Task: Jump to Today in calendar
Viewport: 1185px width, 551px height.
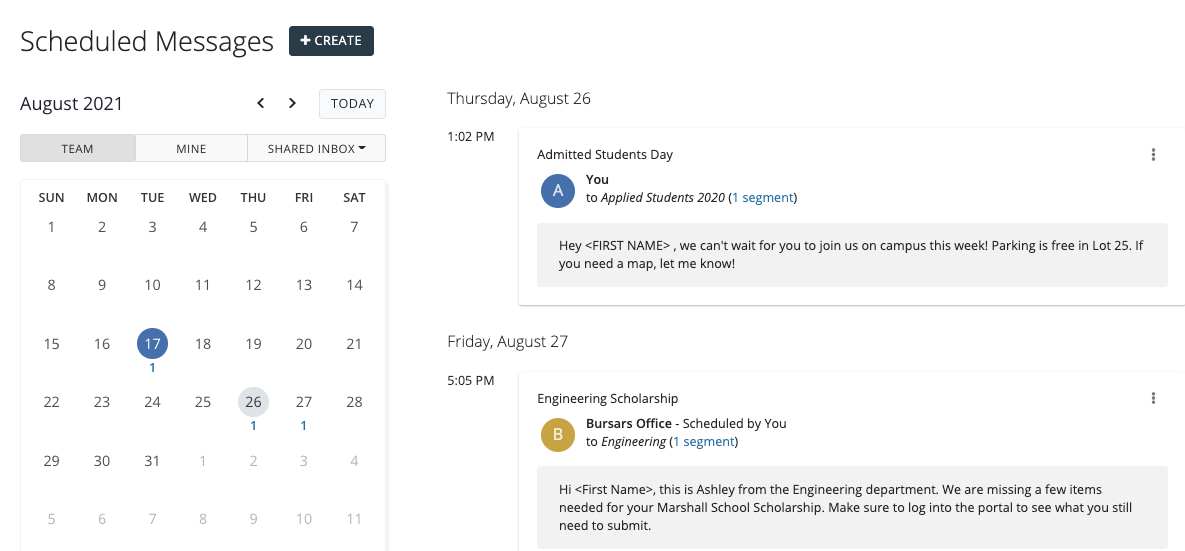Action: [352, 104]
